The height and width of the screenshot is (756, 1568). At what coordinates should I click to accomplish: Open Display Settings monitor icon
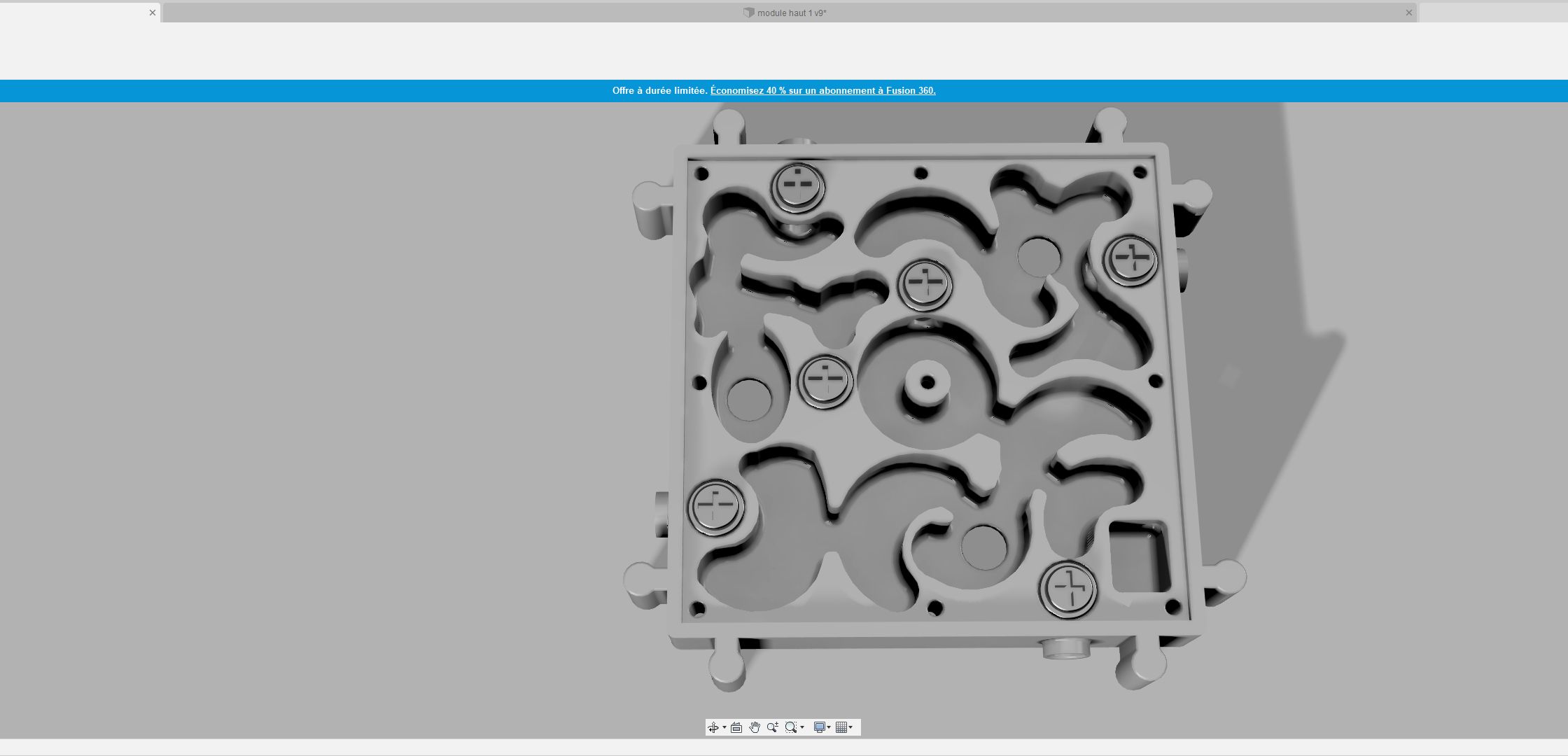[820, 727]
